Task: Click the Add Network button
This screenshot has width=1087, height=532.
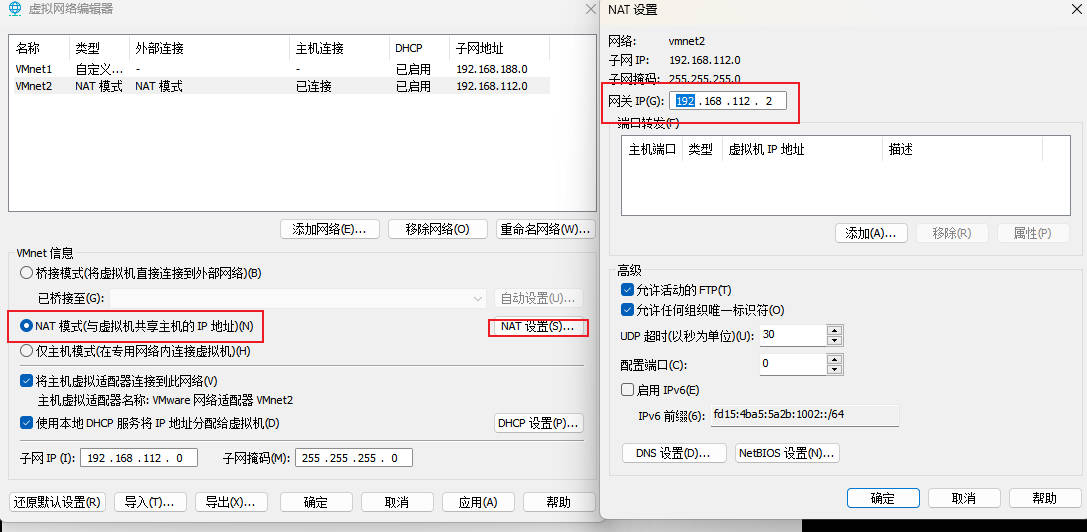Action: (x=329, y=229)
